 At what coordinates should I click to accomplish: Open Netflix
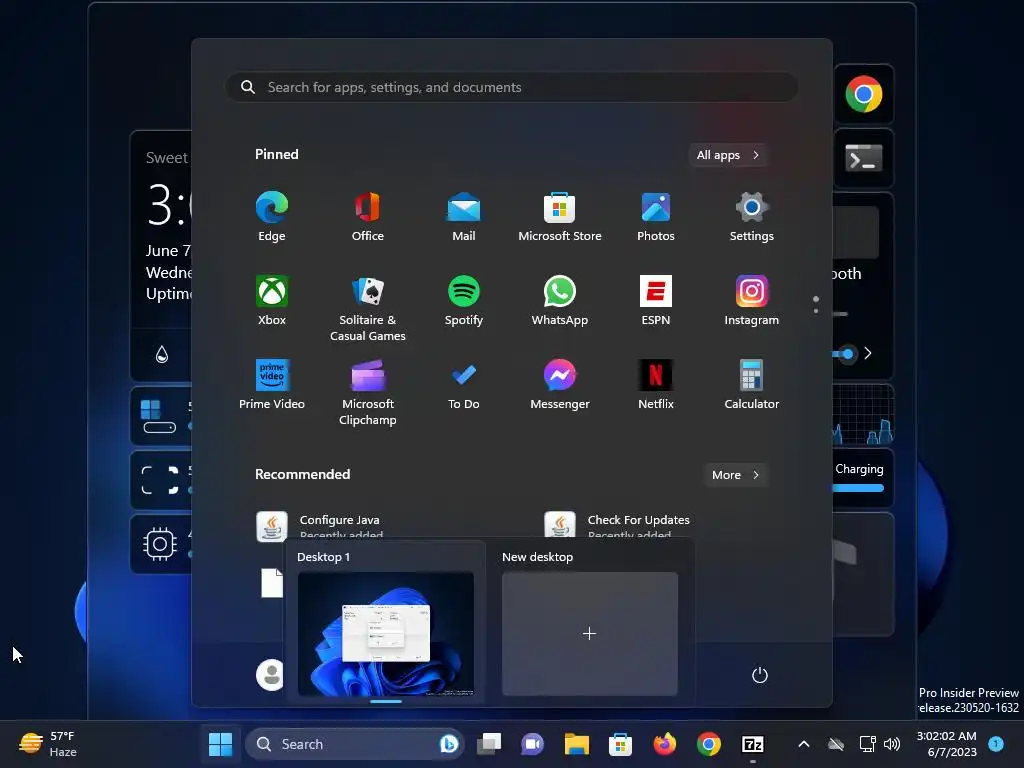(x=656, y=385)
